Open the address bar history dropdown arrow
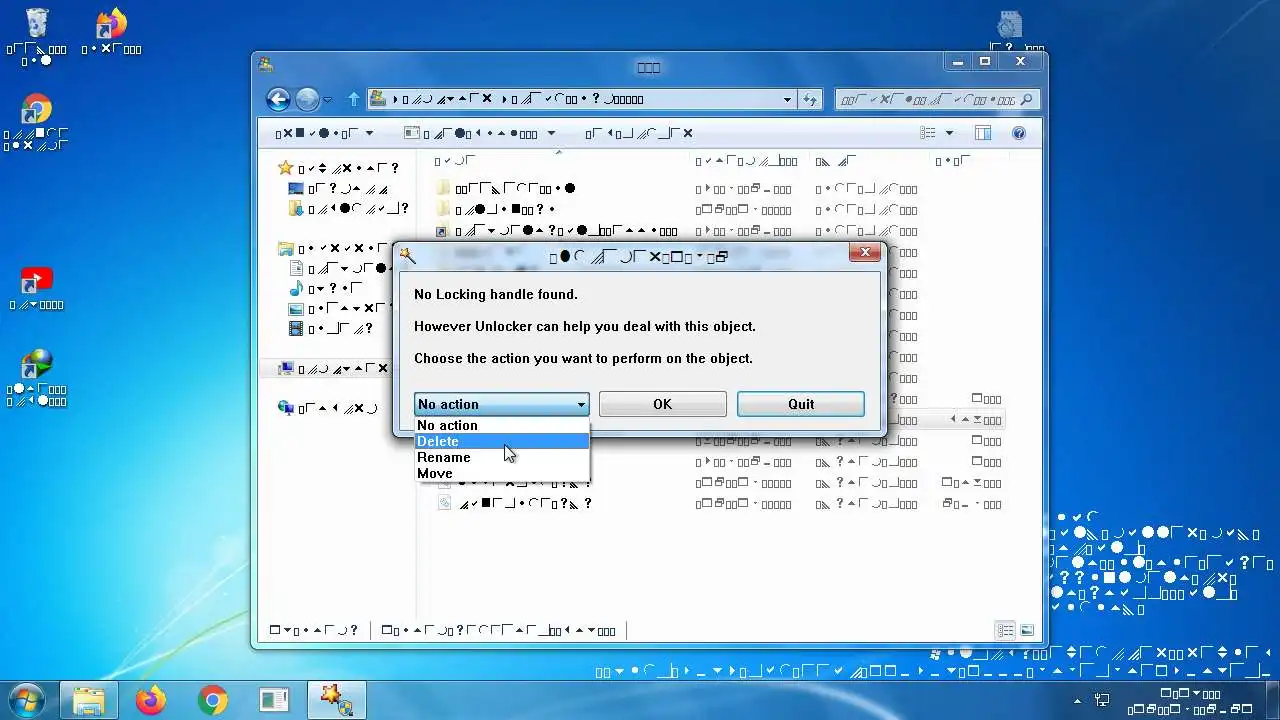 click(787, 99)
